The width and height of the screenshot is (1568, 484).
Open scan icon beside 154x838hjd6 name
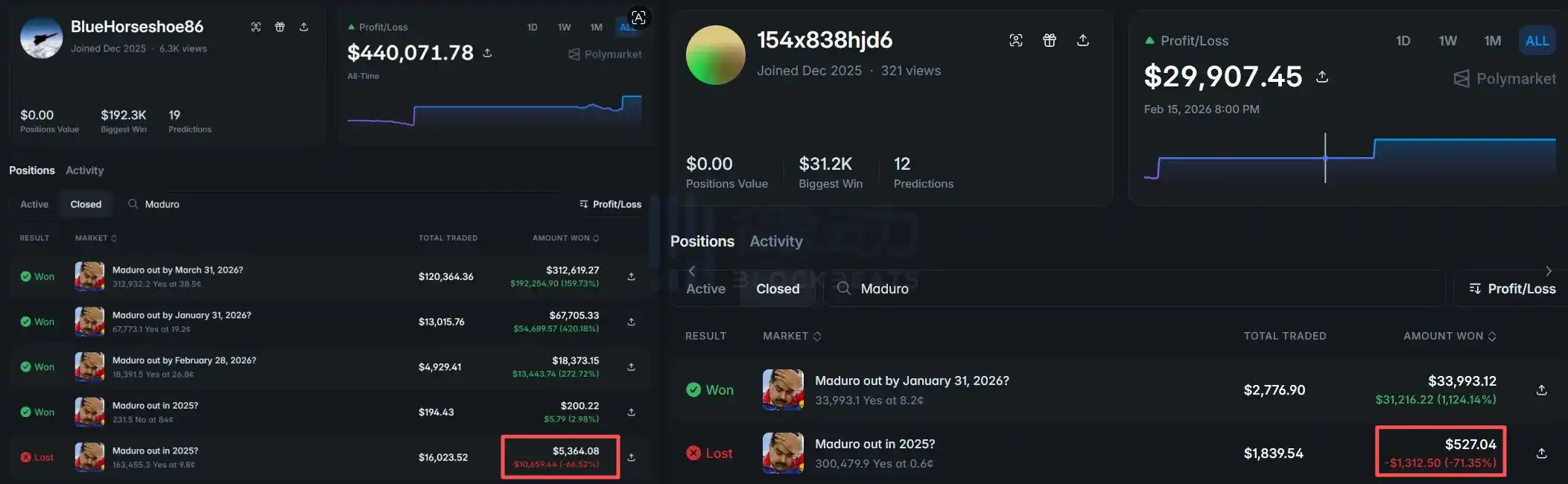[x=1016, y=40]
